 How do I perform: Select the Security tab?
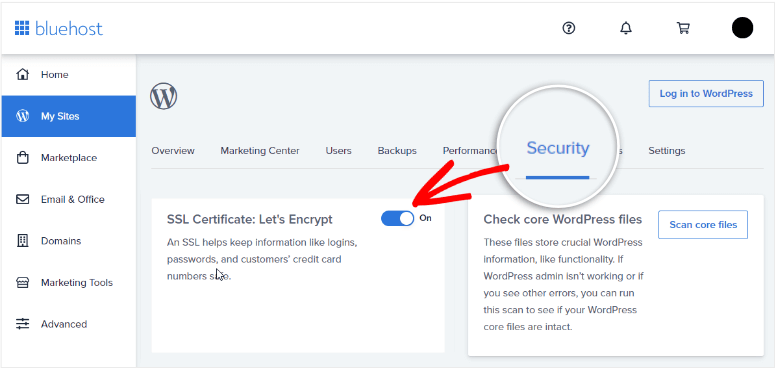558,148
